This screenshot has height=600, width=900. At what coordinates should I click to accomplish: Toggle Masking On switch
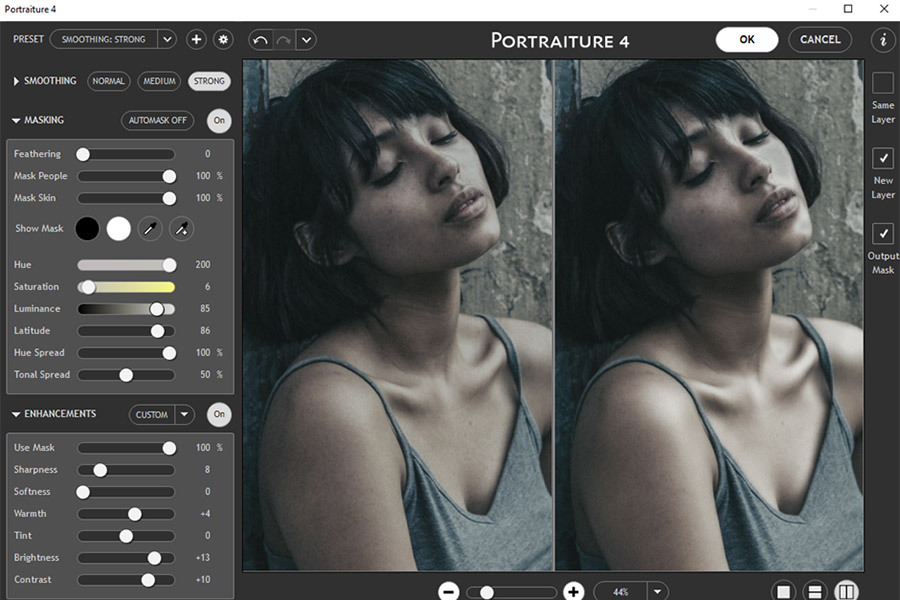point(219,121)
